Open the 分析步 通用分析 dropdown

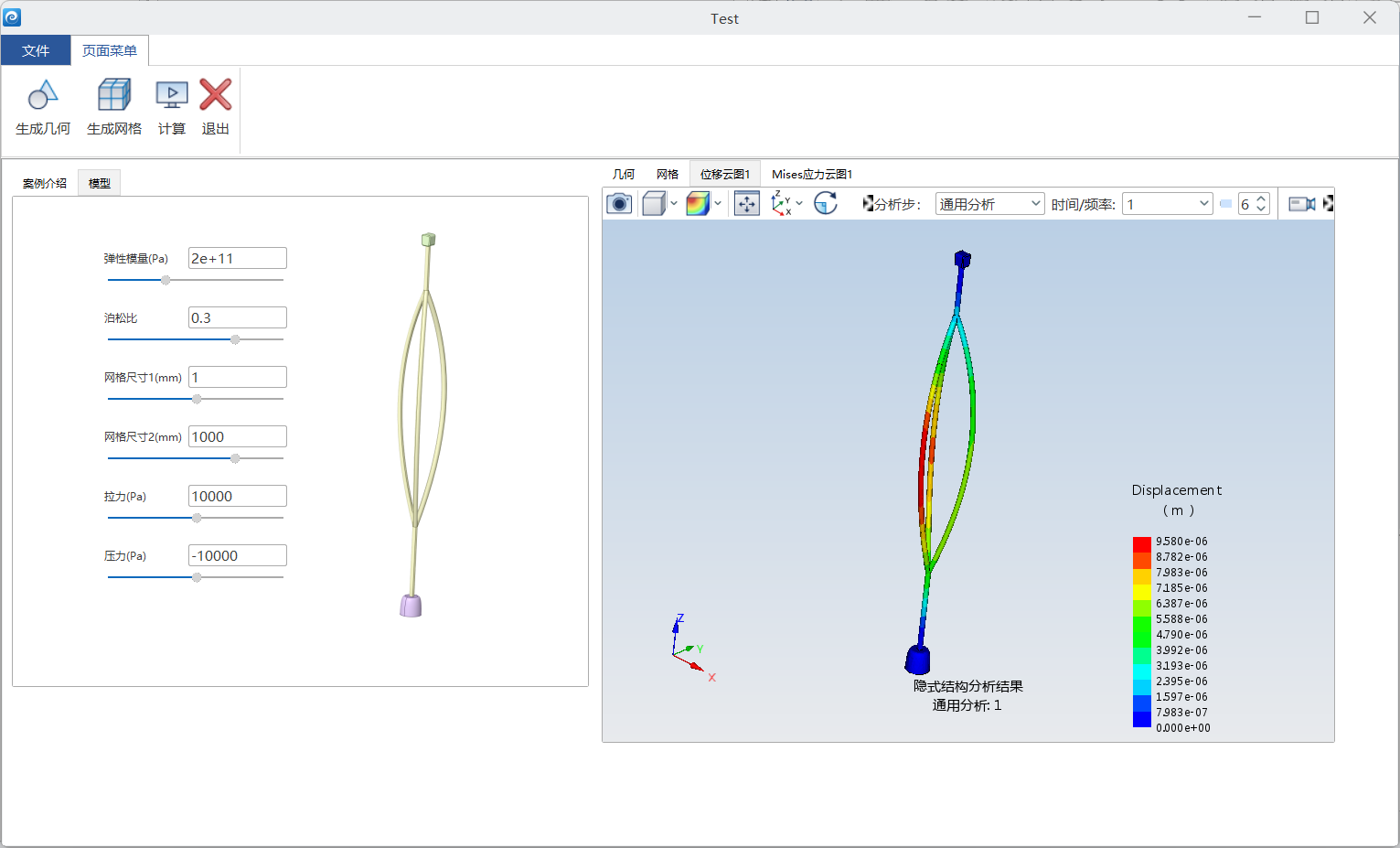(x=990, y=204)
